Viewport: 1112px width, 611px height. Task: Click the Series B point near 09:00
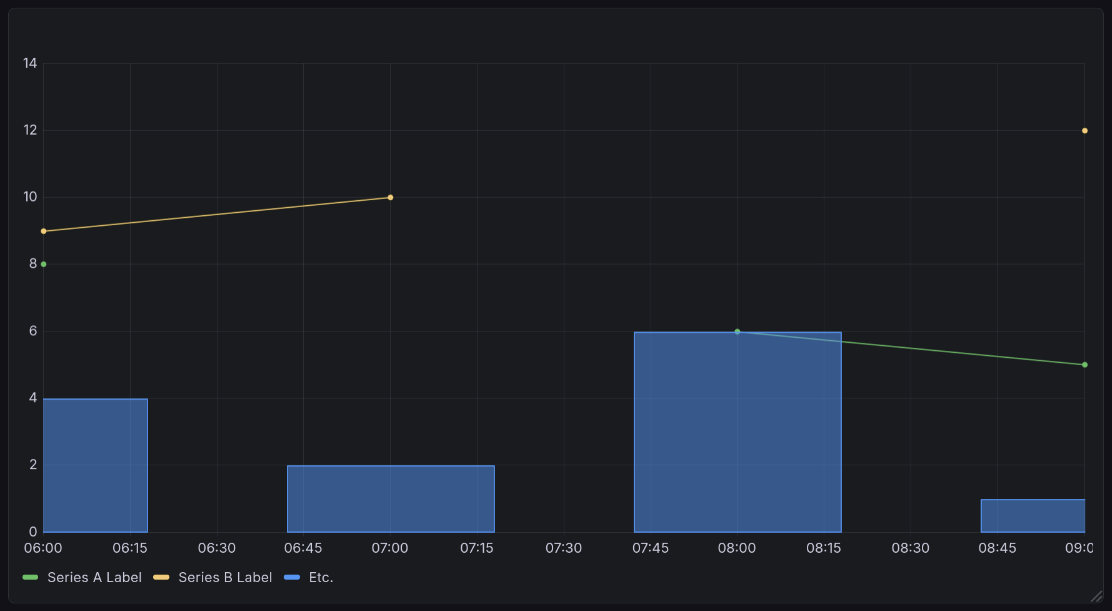point(1084,130)
